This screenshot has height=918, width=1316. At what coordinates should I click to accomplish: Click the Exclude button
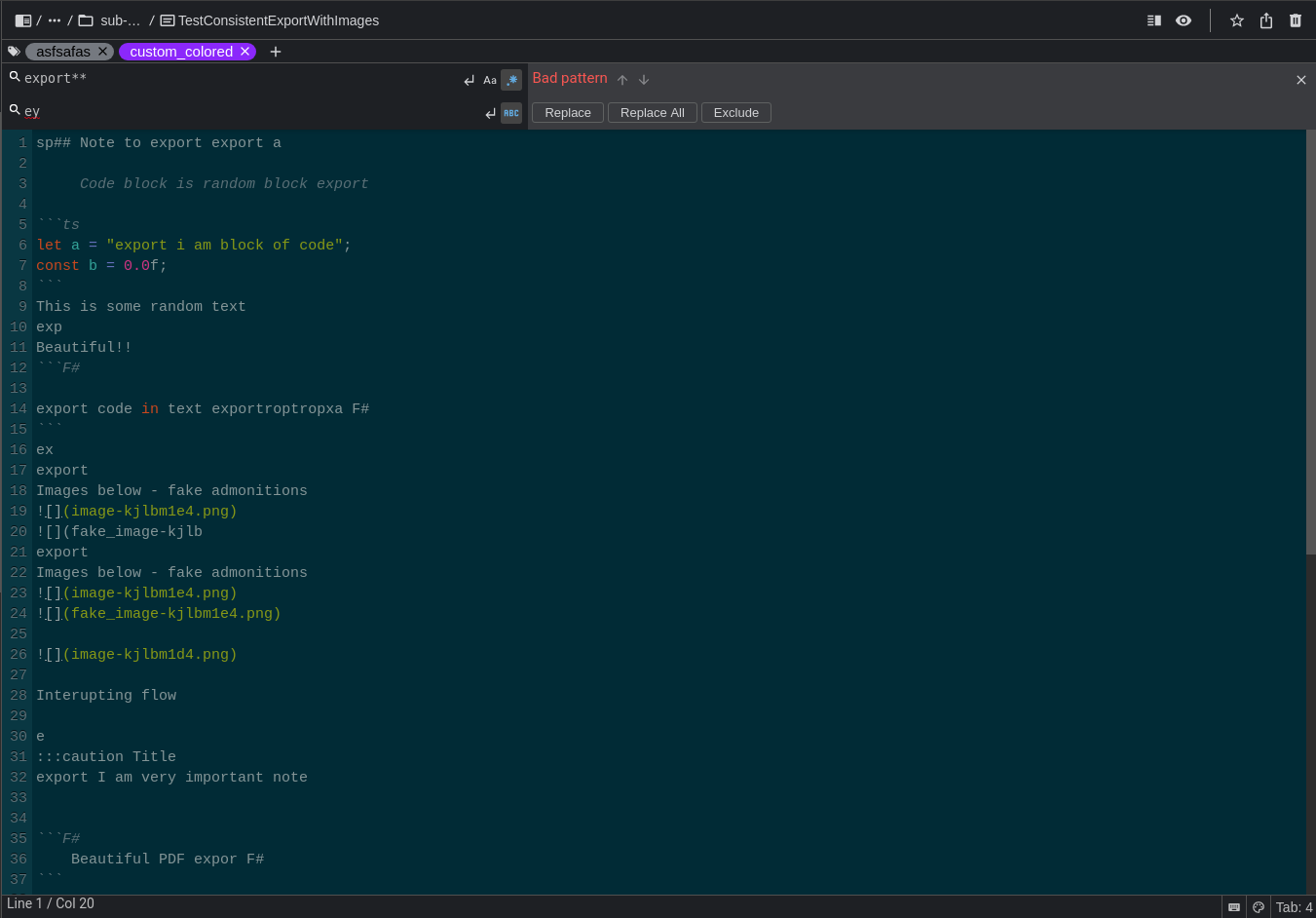pos(736,113)
